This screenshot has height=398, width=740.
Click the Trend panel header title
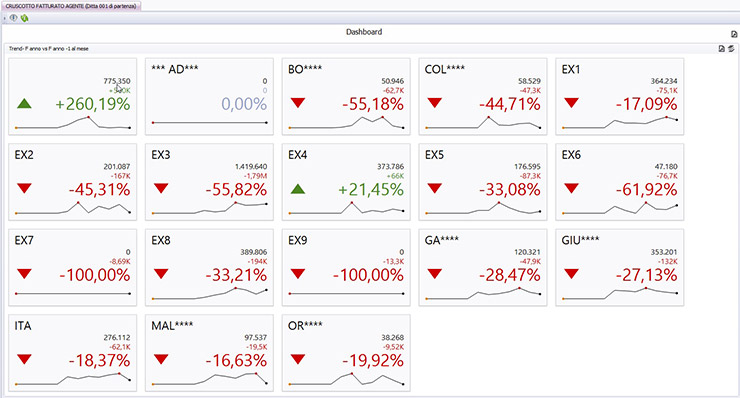tap(49, 49)
